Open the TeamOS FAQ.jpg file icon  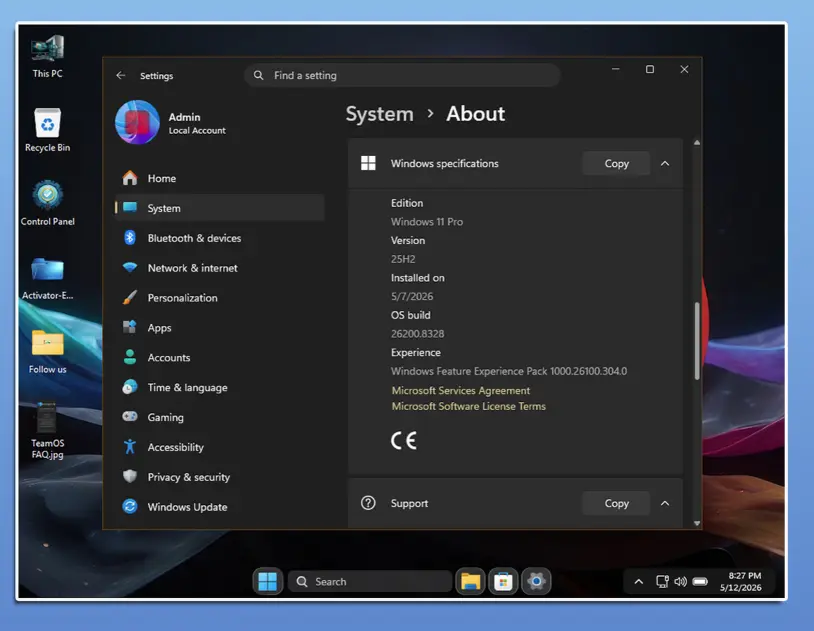[47, 430]
